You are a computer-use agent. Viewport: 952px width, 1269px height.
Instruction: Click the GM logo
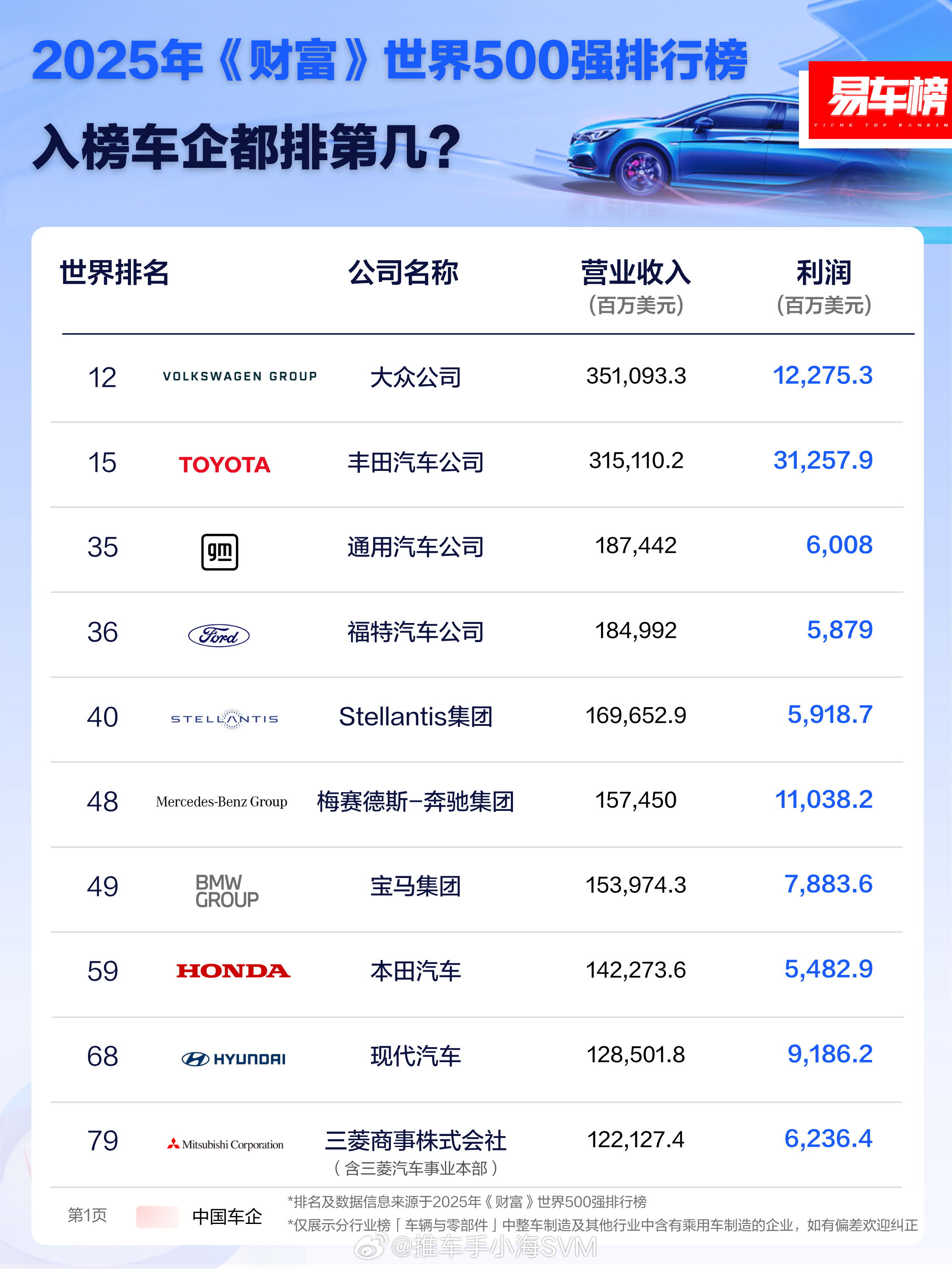[220, 552]
